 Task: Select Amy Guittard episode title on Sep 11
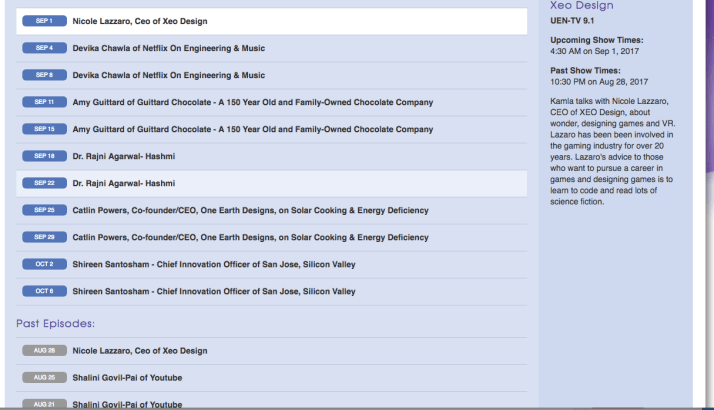[252, 102]
